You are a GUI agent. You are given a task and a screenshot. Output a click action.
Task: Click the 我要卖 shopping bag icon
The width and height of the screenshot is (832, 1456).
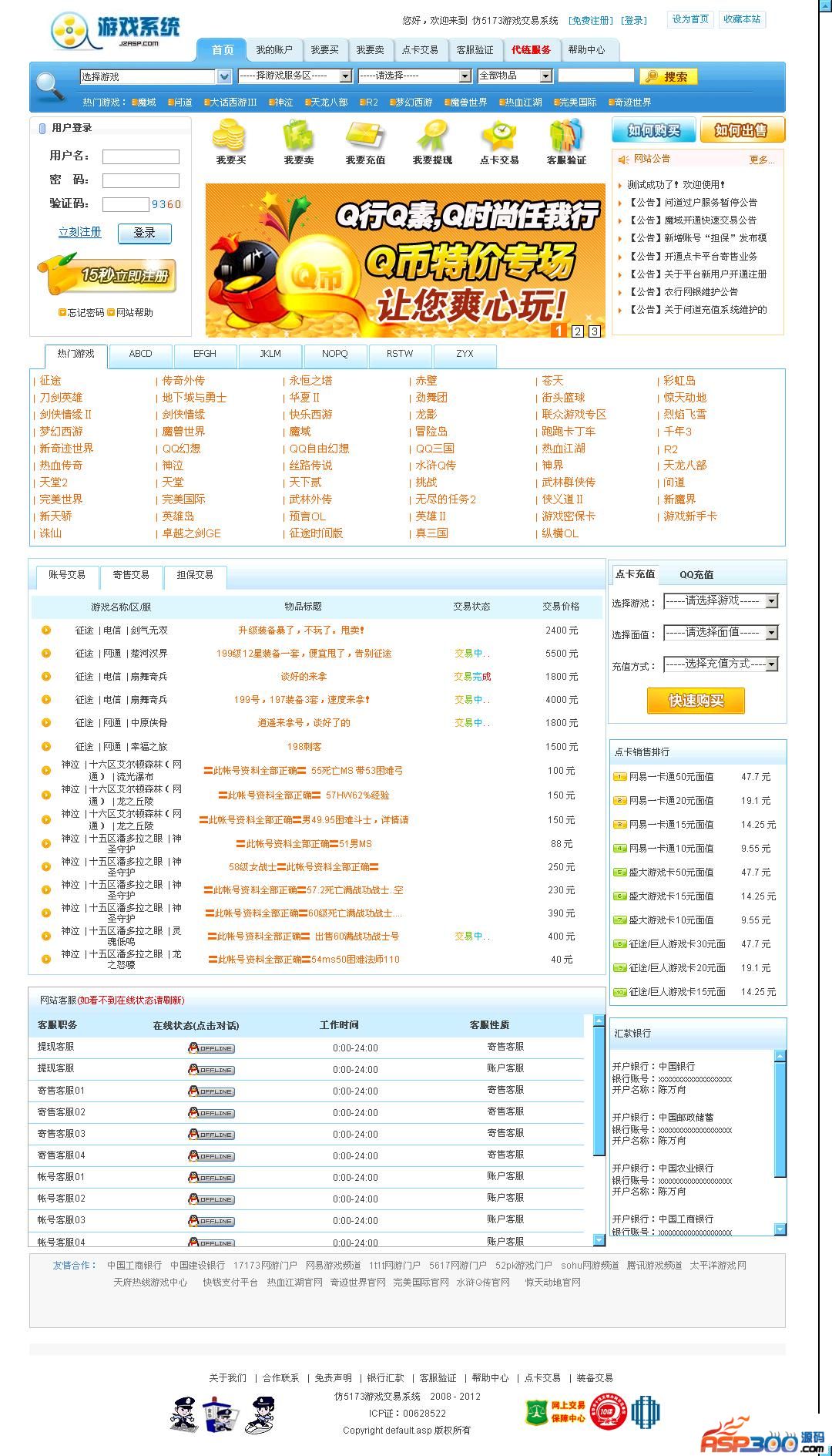[x=297, y=136]
